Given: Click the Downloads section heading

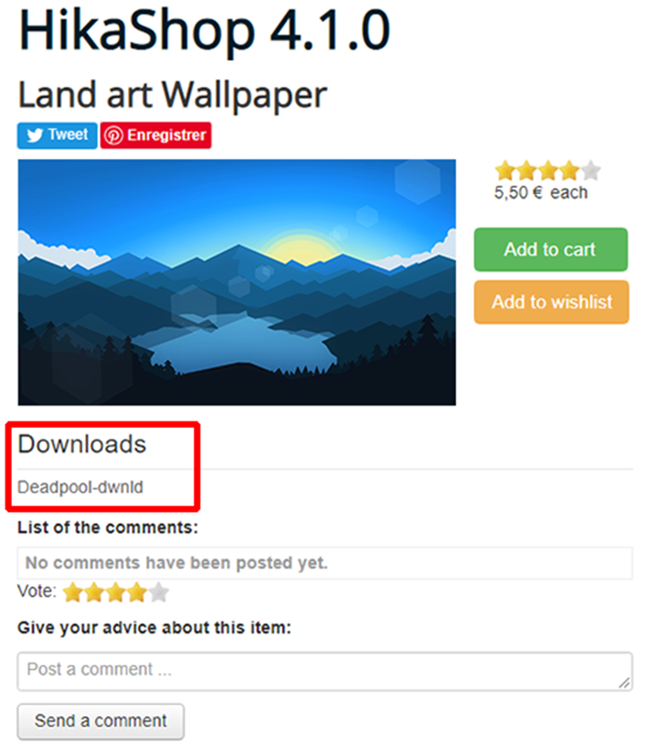Looking at the screenshot, I should pos(82,444).
